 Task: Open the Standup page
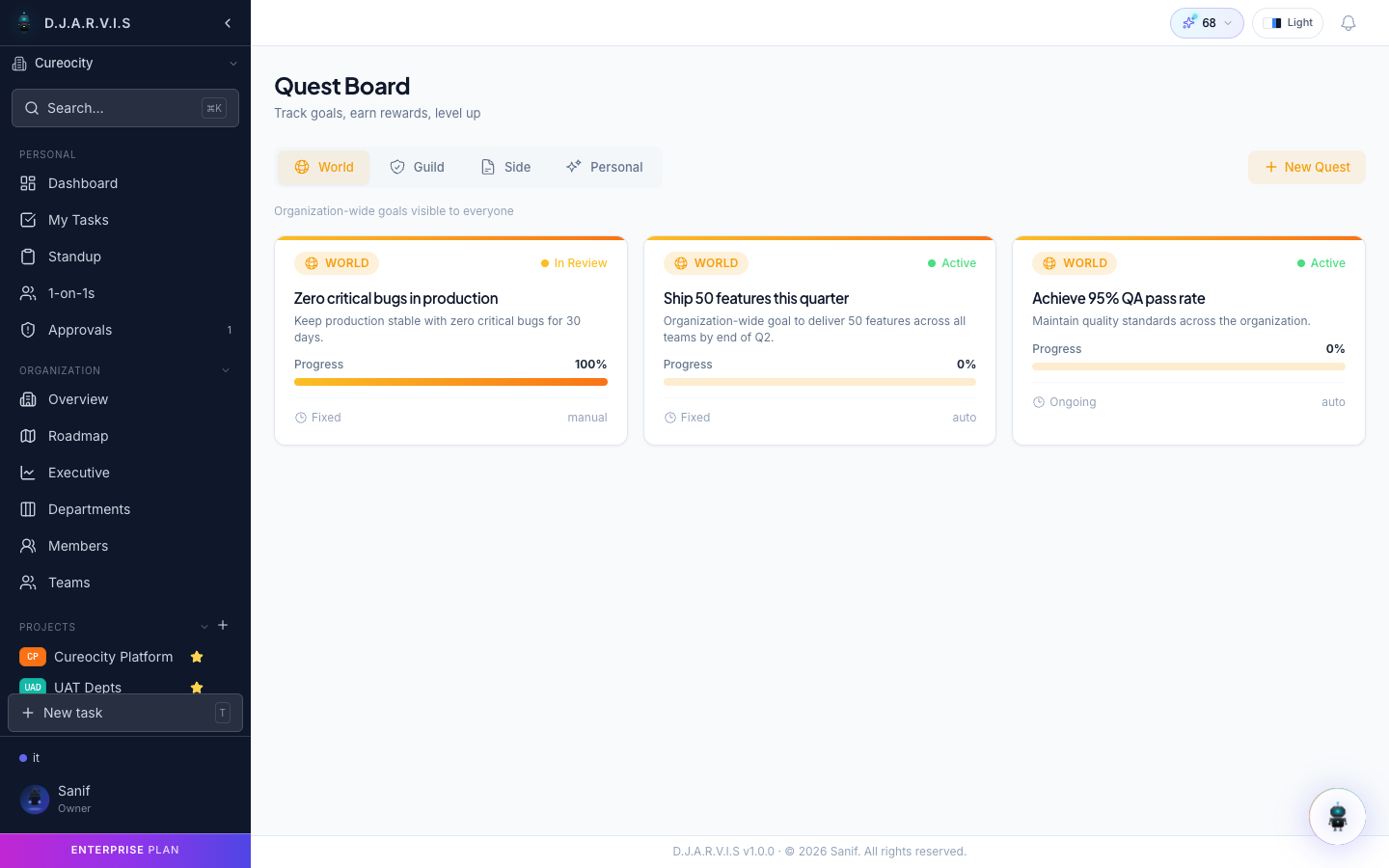pyautogui.click(x=125, y=257)
